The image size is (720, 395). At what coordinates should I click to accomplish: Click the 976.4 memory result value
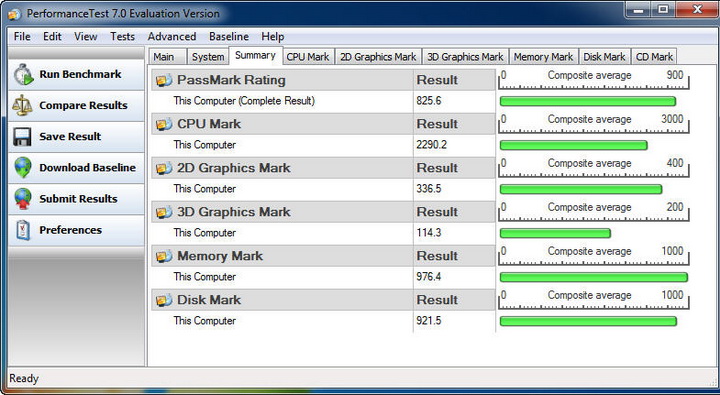tap(429, 276)
